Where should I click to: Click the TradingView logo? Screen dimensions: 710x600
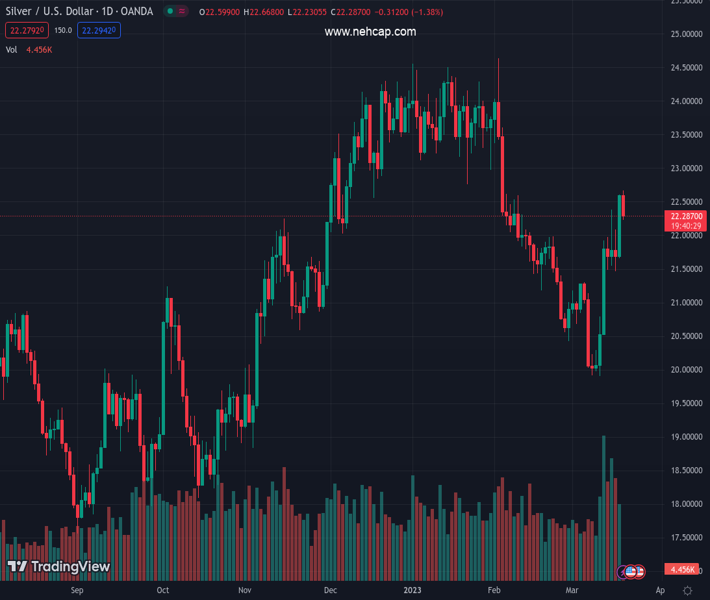pos(58,567)
